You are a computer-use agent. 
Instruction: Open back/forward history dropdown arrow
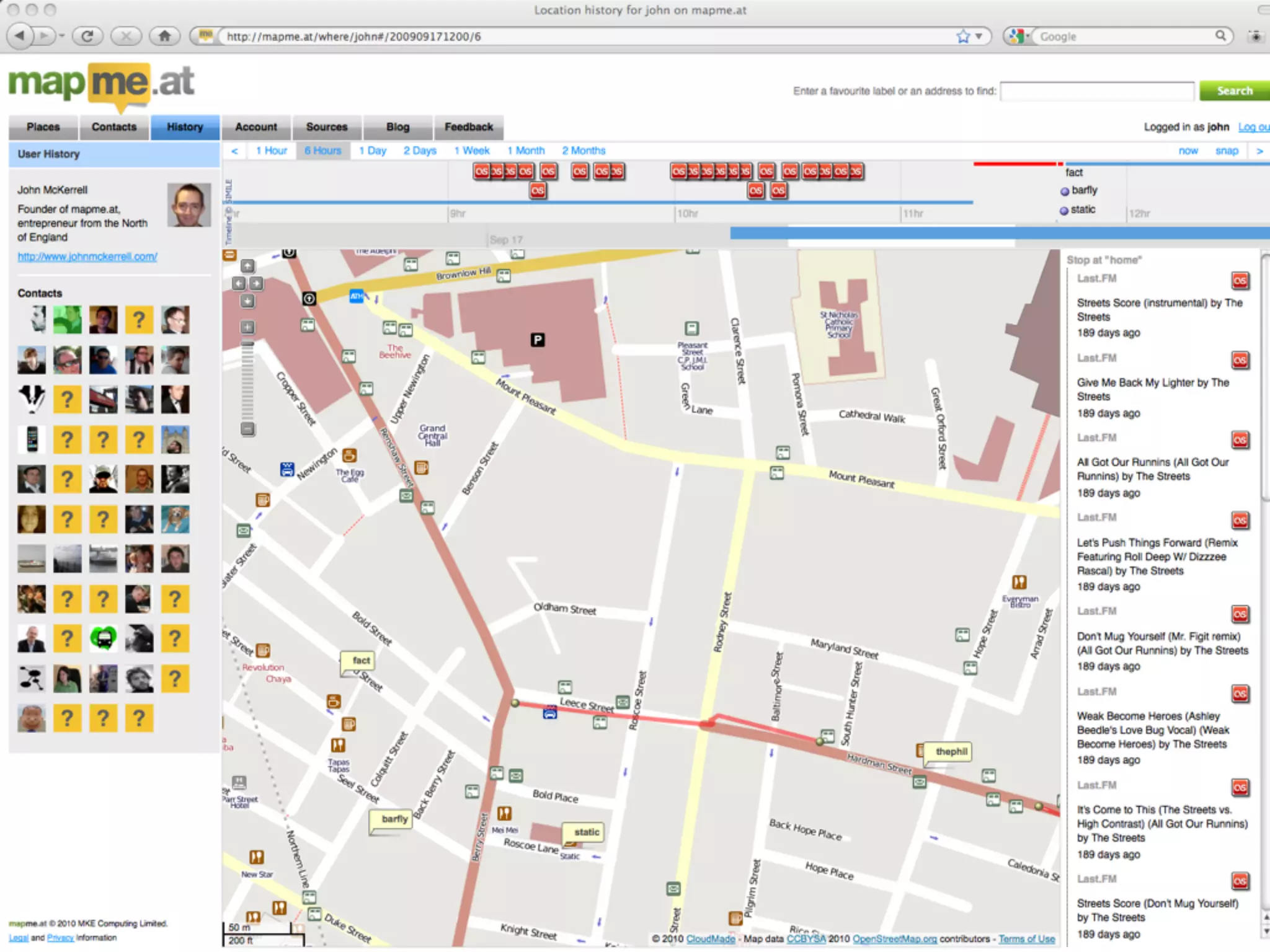coord(62,36)
